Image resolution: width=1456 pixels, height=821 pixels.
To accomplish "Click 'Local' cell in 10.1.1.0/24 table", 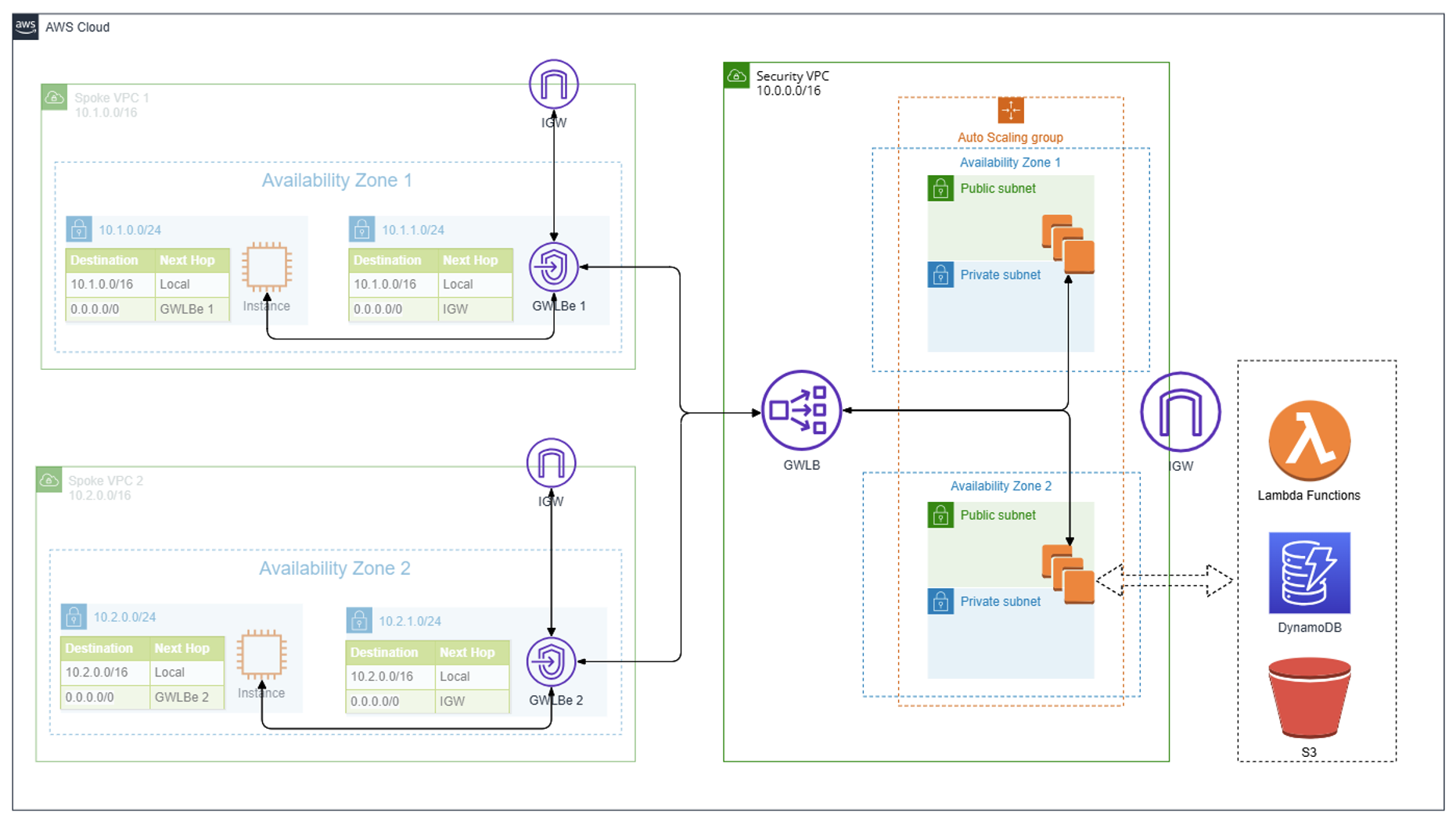I will [475, 285].
